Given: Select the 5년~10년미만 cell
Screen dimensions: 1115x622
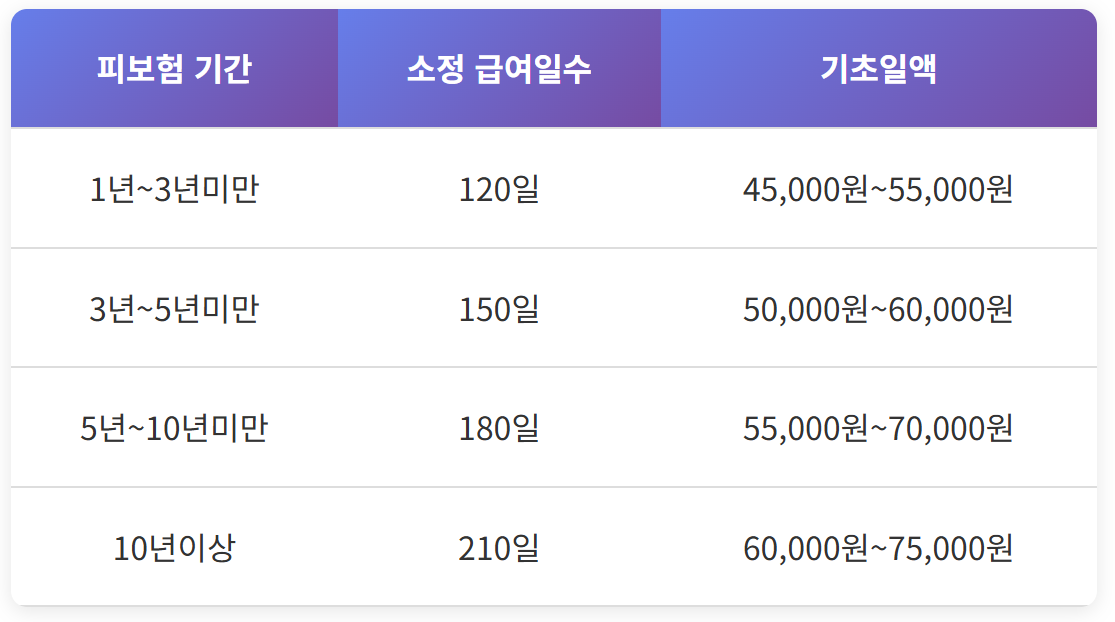Looking at the screenshot, I should [x=174, y=428].
